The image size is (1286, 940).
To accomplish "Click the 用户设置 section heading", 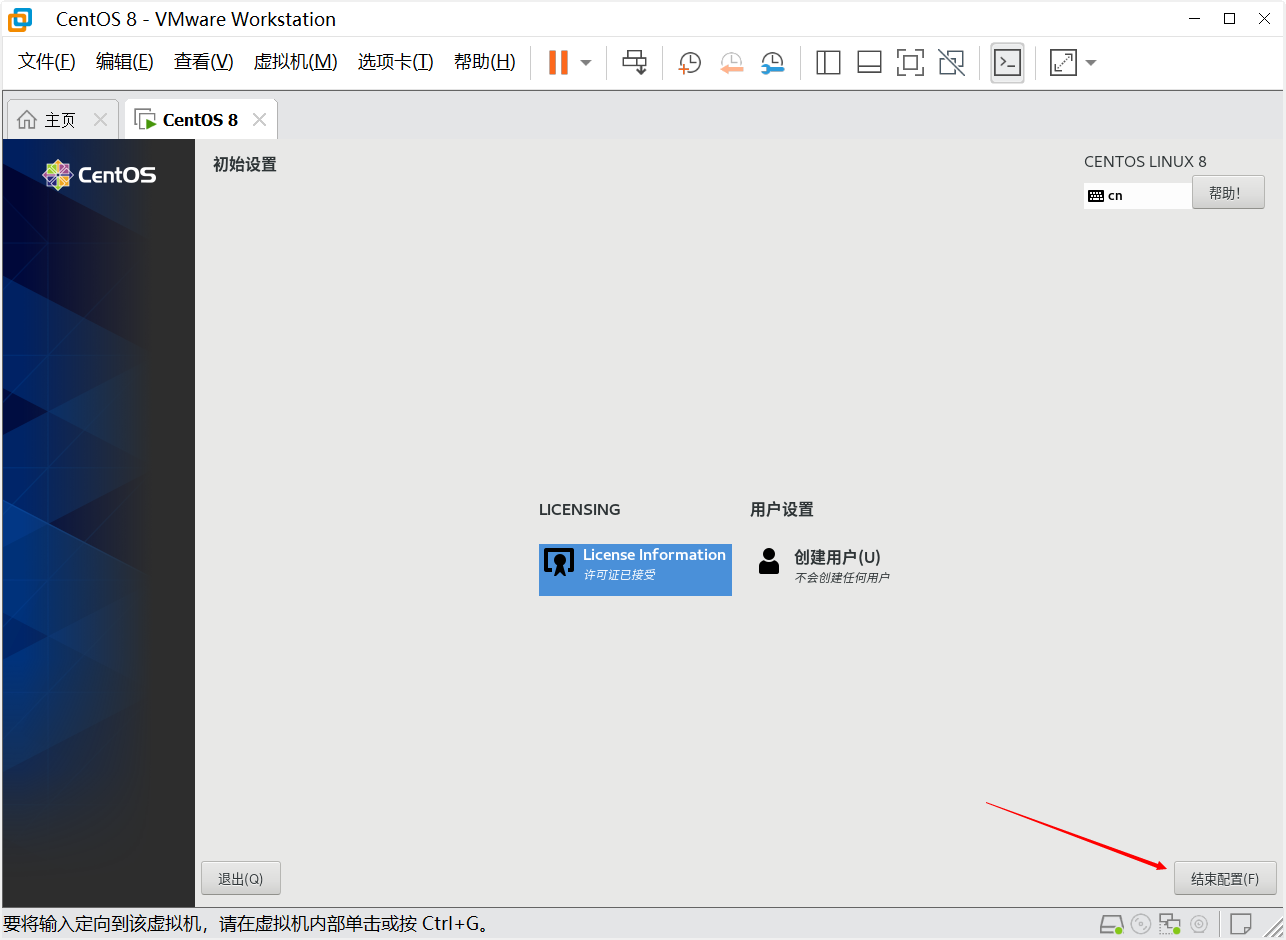I will (x=782, y=509).
